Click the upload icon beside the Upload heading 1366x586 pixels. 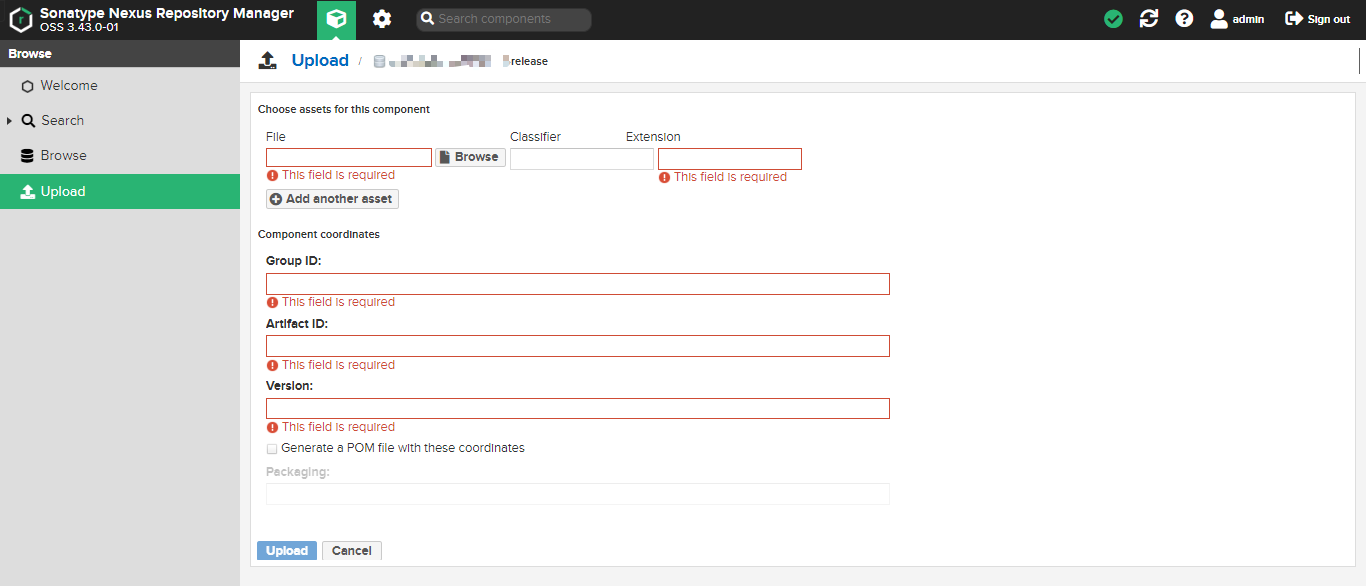[x=268, y=61]
